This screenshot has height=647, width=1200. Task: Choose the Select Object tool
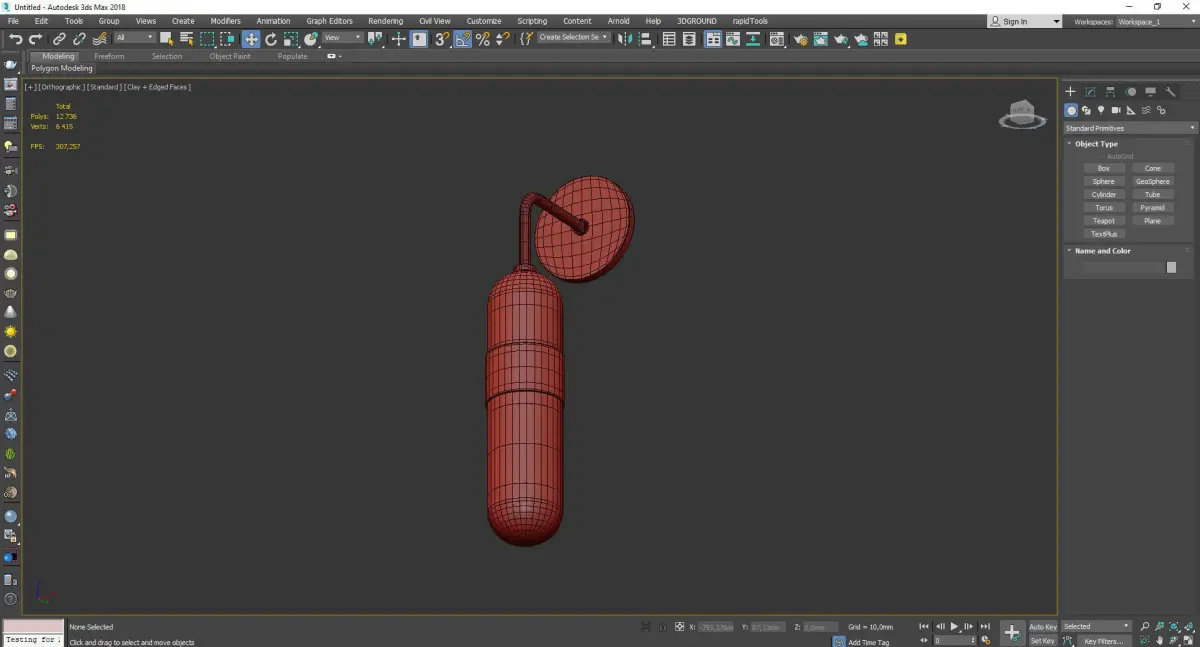click(166, 39)
